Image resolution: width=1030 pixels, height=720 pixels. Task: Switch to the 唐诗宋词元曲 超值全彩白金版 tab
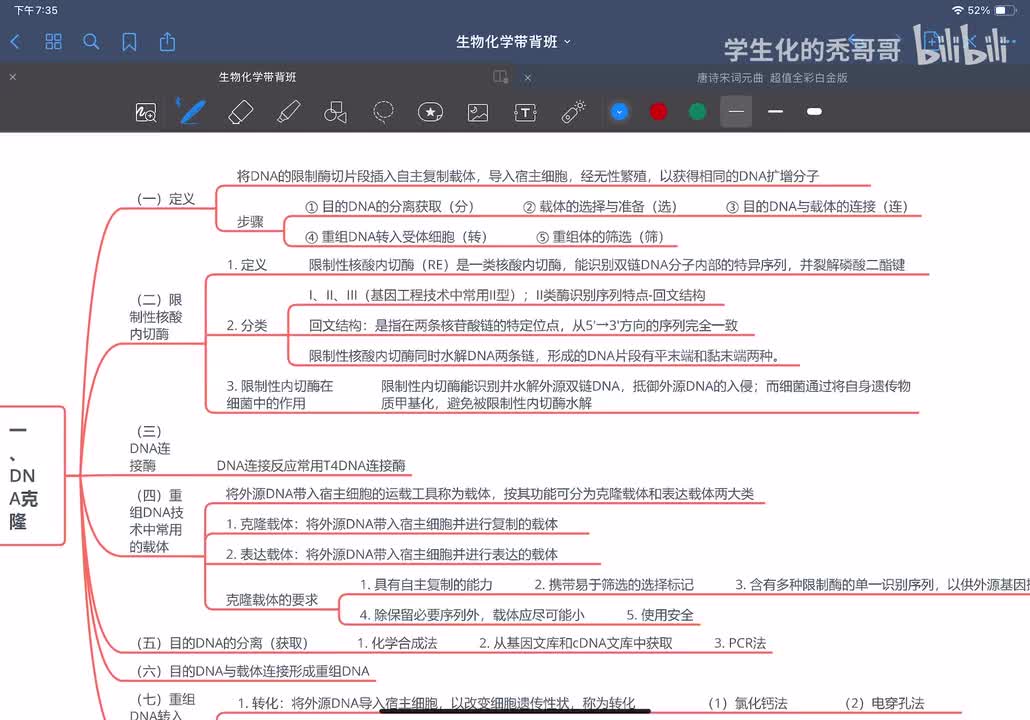[772, 78]
